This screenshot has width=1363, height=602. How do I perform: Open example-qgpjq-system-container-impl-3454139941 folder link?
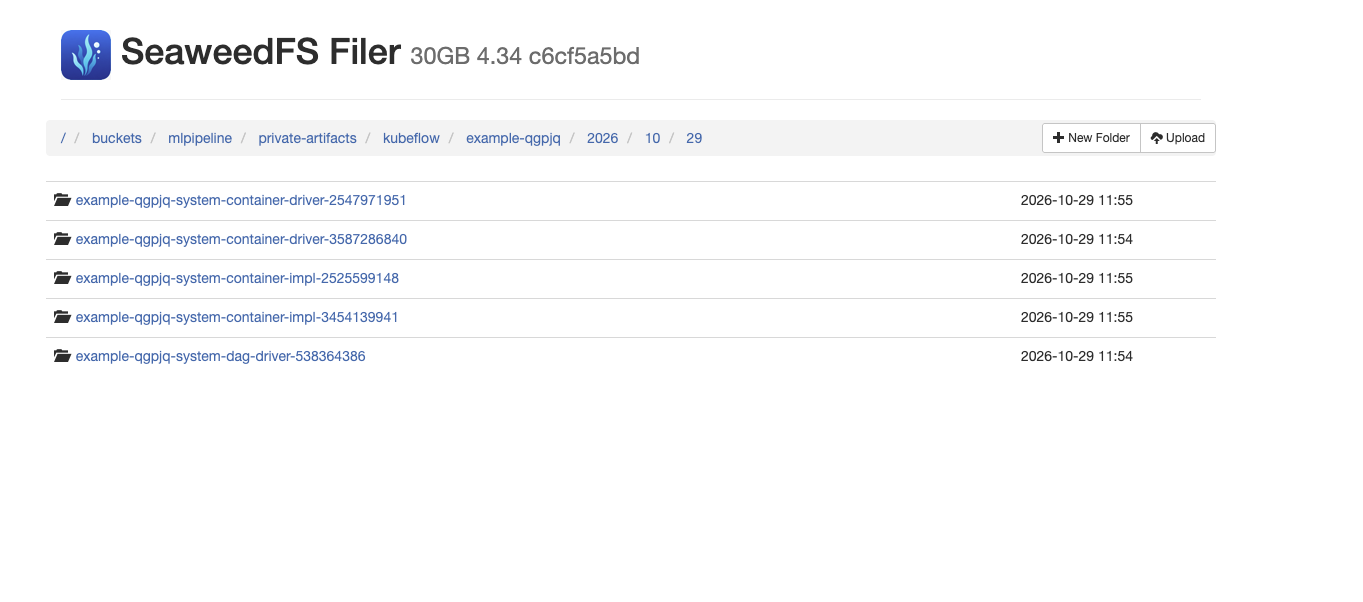point(237,317)
